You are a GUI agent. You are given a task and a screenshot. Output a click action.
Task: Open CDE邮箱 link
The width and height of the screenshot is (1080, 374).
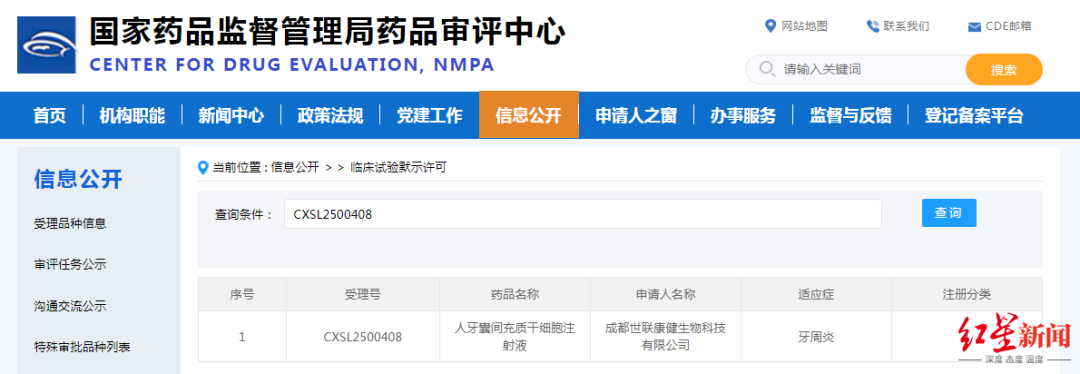tap(1008, 26)
